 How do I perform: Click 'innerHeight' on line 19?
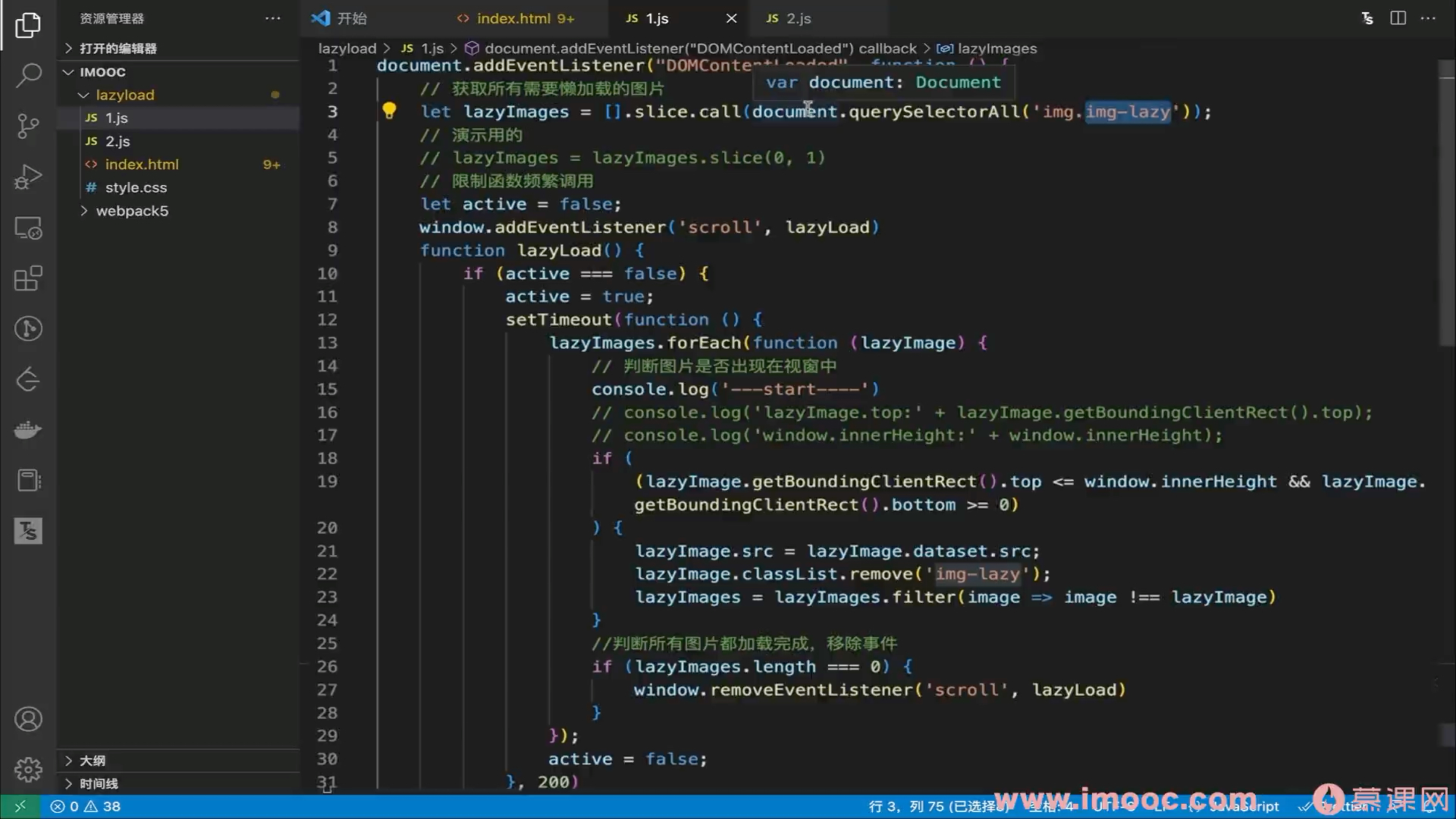1219,482
